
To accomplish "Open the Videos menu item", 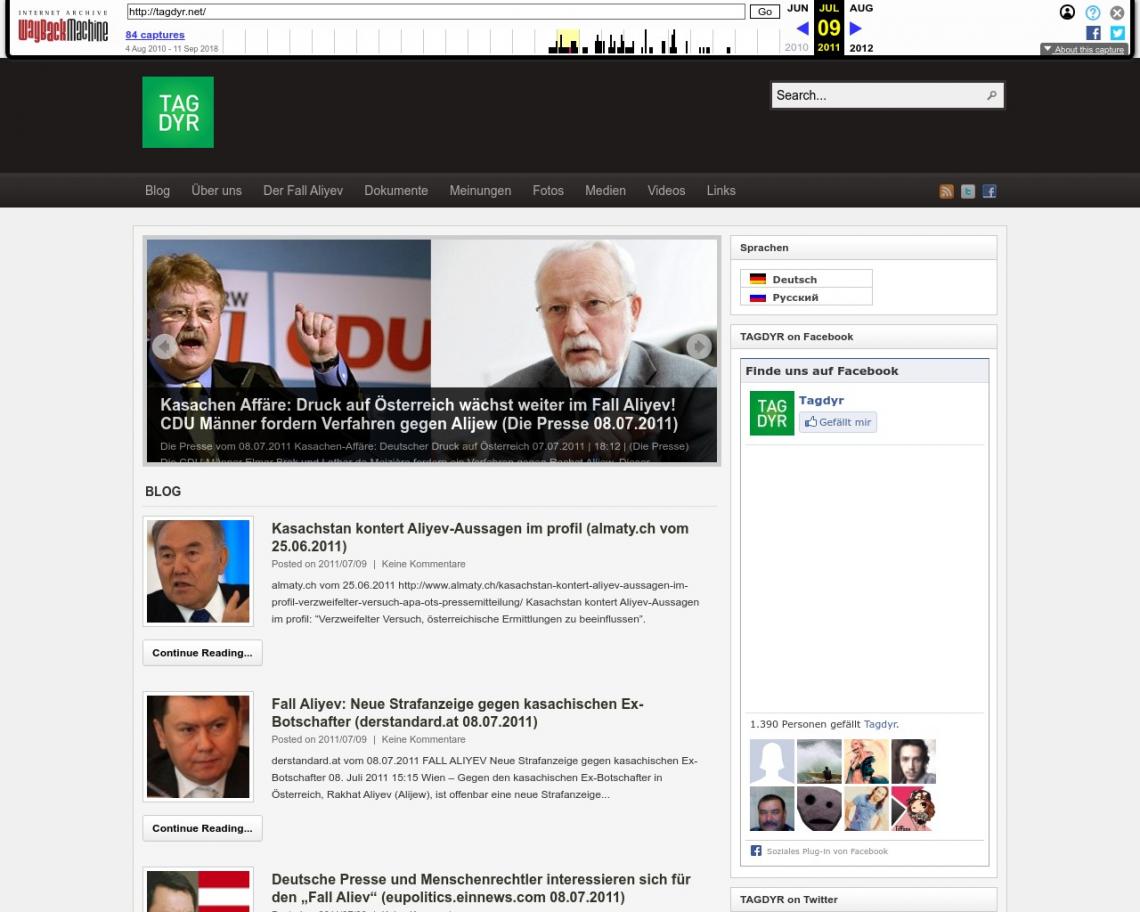I will (x=666, y=191).
